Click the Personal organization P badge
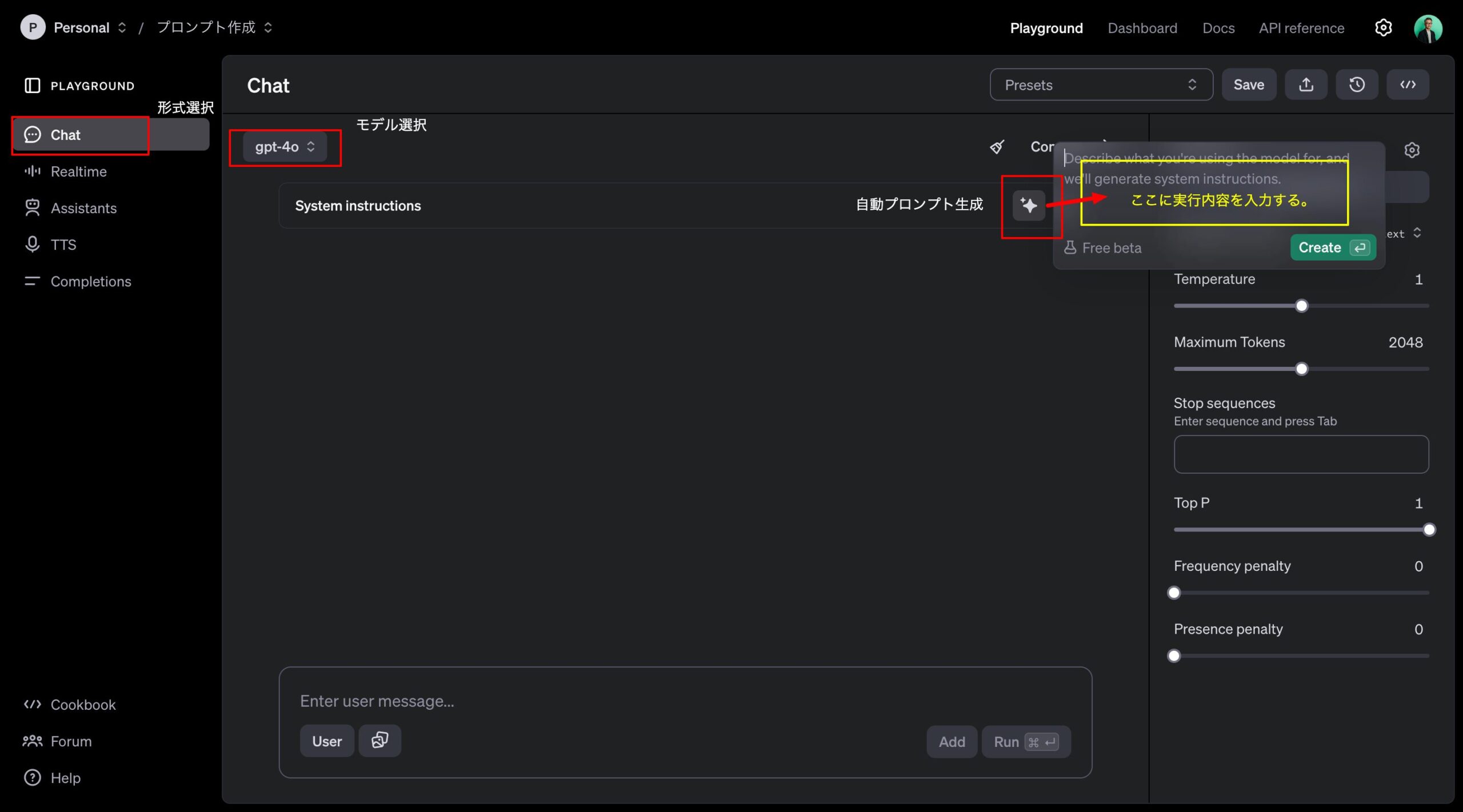Image resolution: width=1463 pixels, height=812 pixels. [x=33, y=27]
